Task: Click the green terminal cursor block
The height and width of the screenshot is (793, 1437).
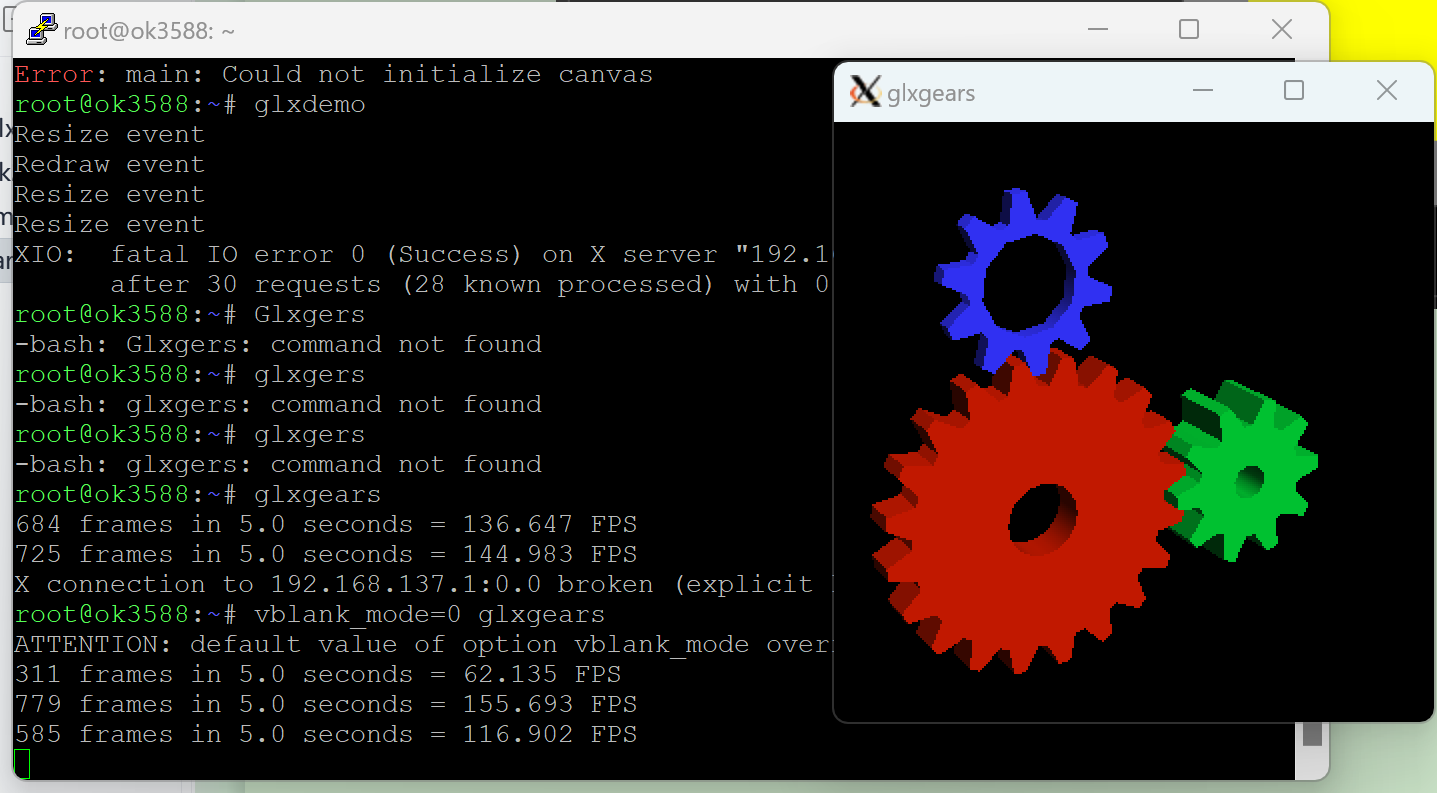Action: pyautogui.click(x=22, y=764)
